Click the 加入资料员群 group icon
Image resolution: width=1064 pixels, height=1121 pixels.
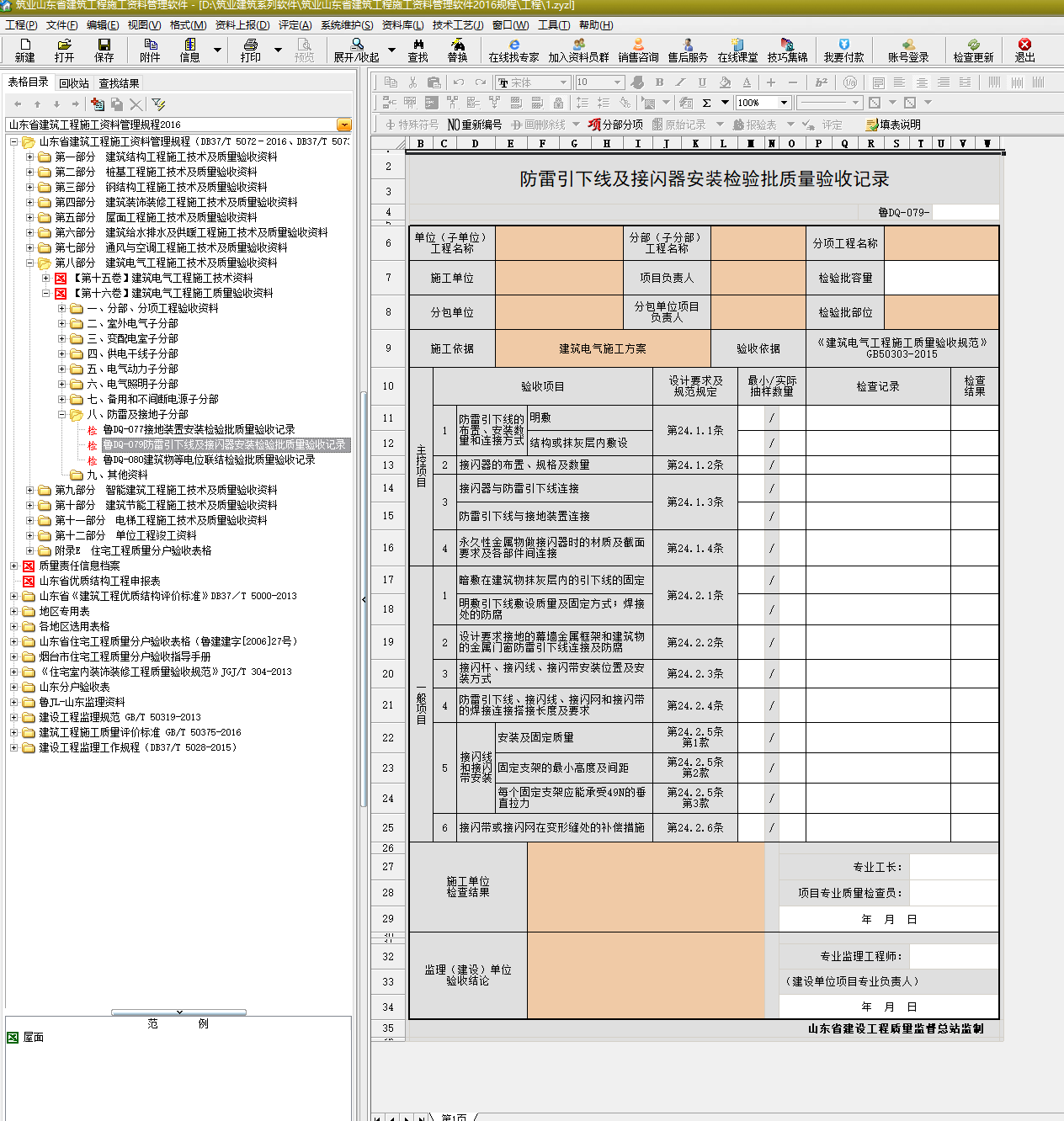click(578, 50)
